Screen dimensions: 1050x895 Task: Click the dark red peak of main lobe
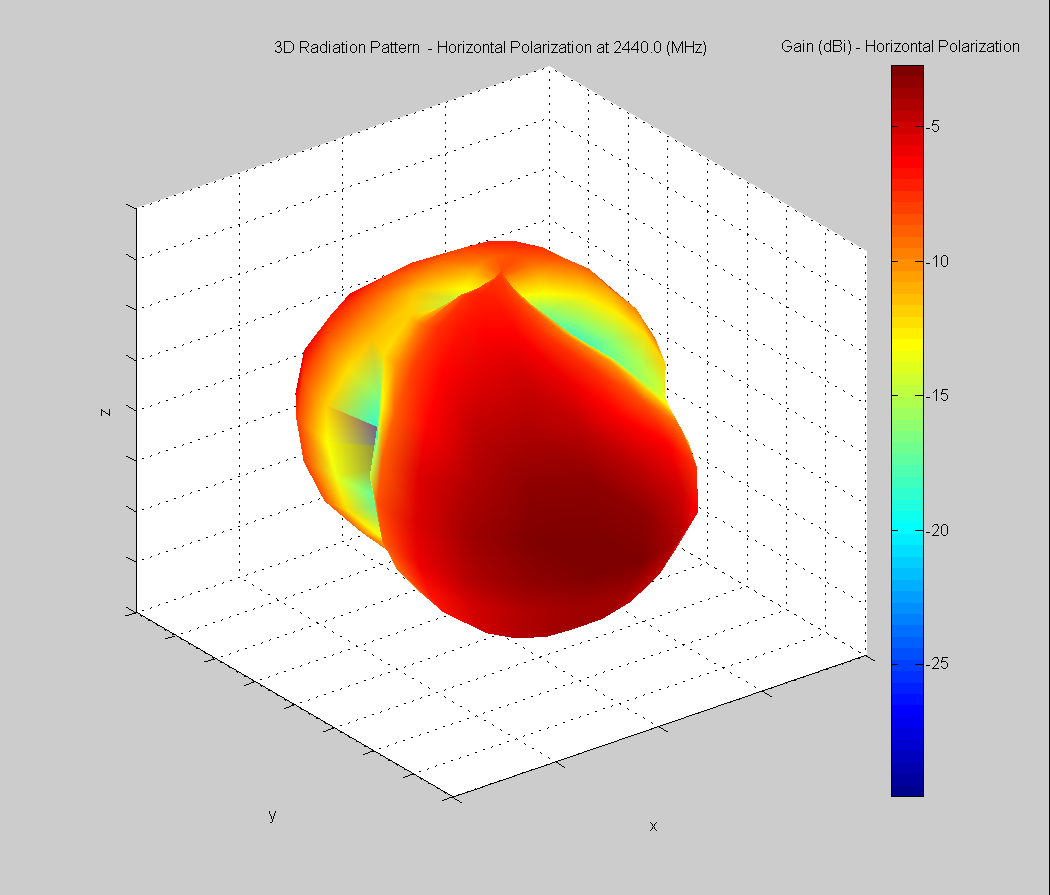pyautogui.click(x=545, y=545)
